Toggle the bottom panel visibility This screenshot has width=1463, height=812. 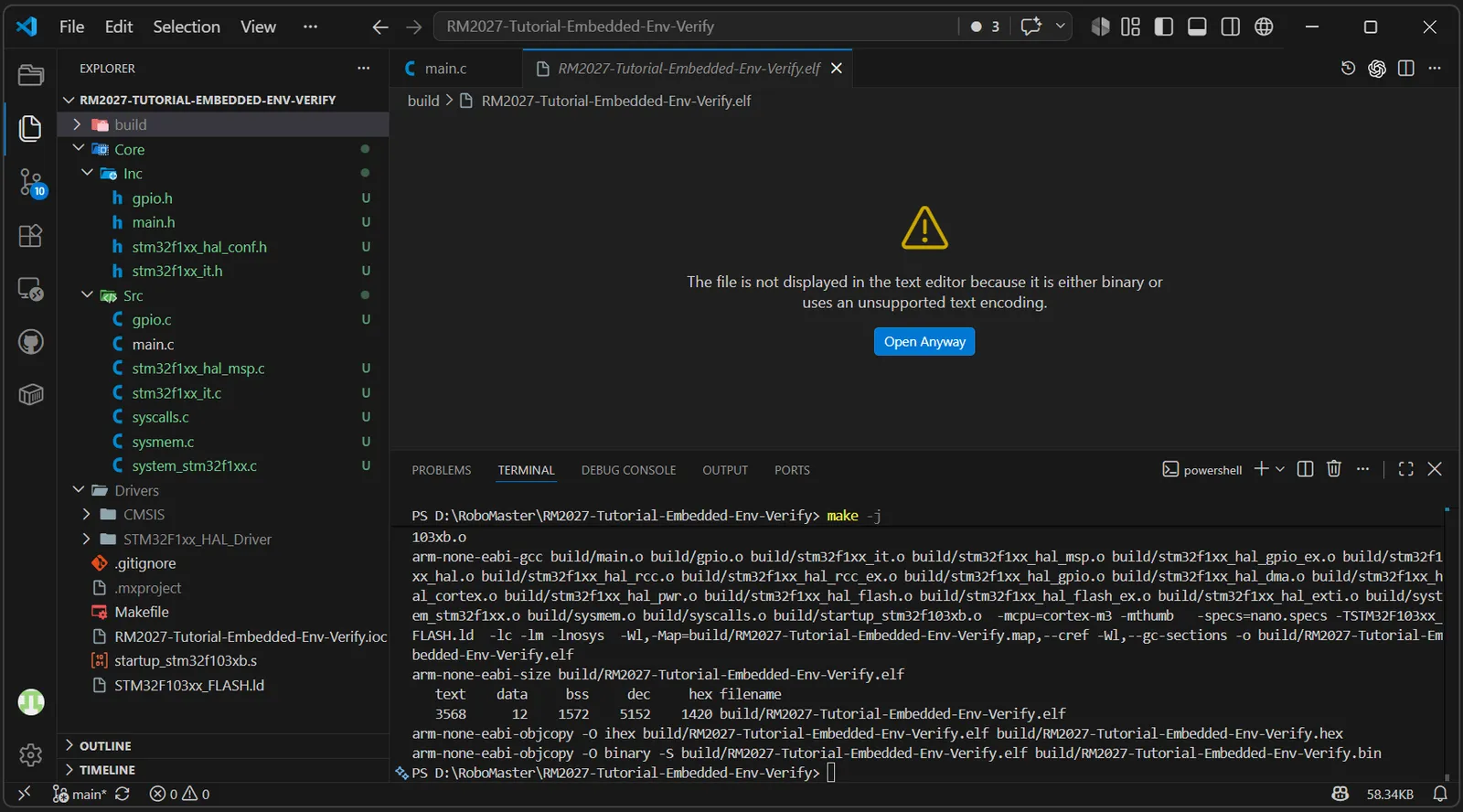click(x=1197, y=27)
